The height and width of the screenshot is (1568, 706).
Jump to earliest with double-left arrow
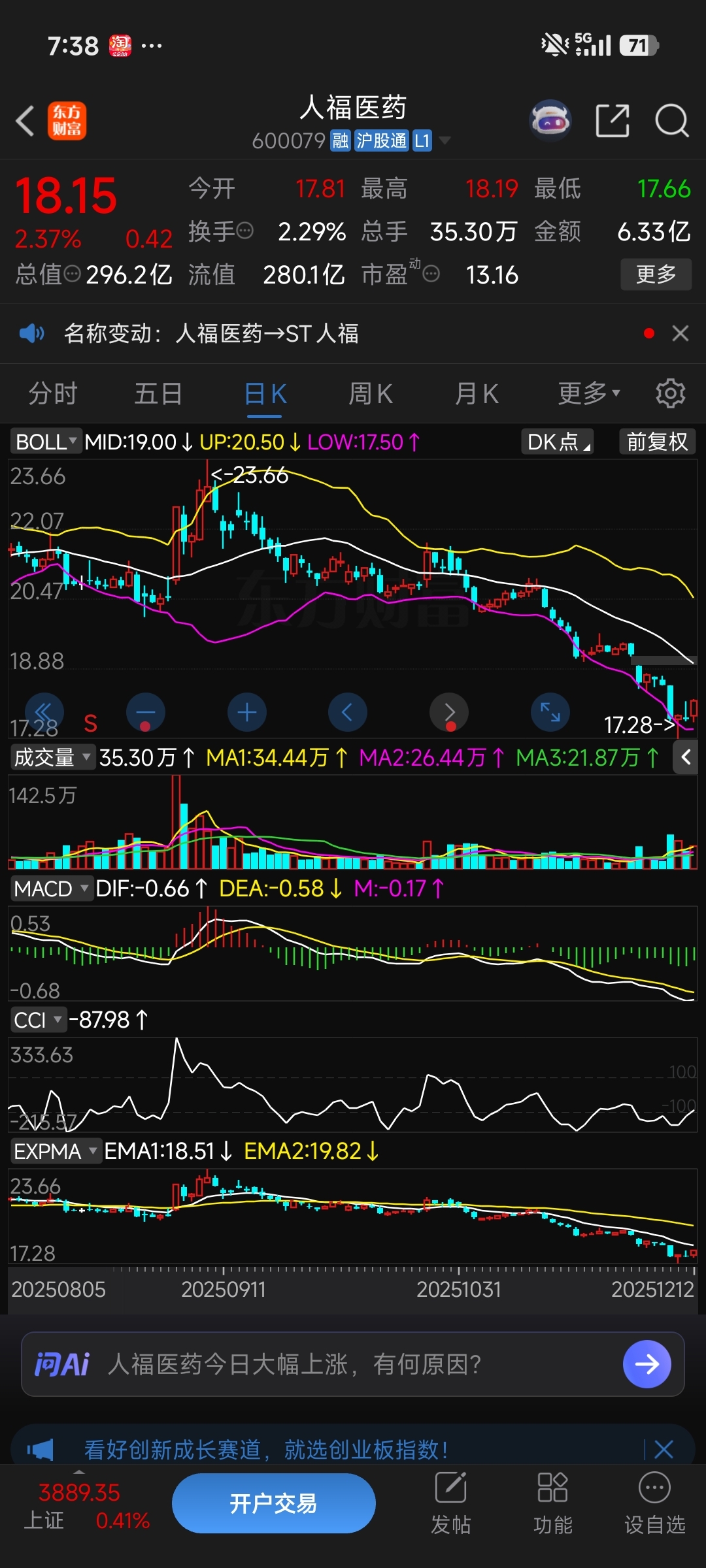tap(44, 712)
